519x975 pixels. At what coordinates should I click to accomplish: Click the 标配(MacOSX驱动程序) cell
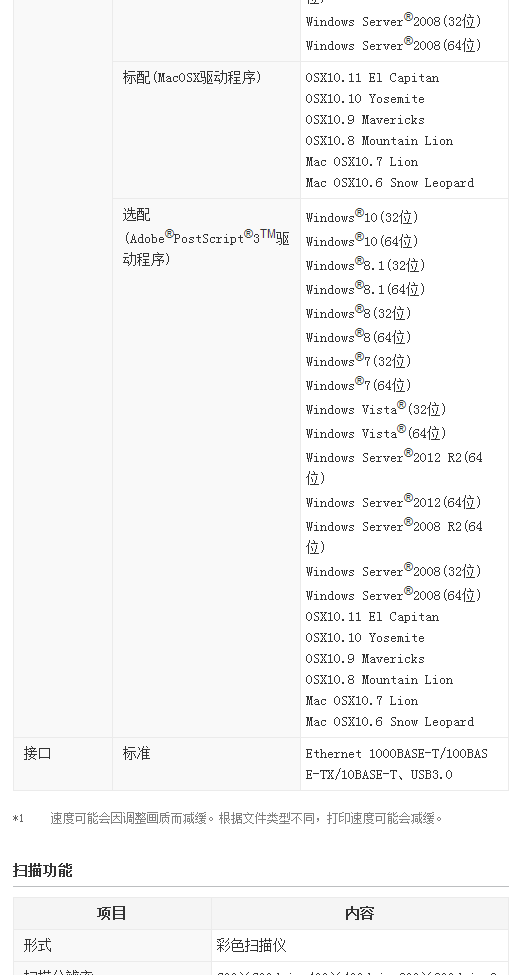coord(206,130)
